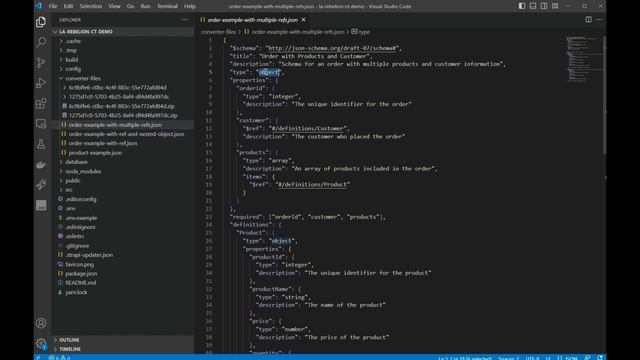Click the Ln 5 Col cursor position indicator

tap(465, 358)
